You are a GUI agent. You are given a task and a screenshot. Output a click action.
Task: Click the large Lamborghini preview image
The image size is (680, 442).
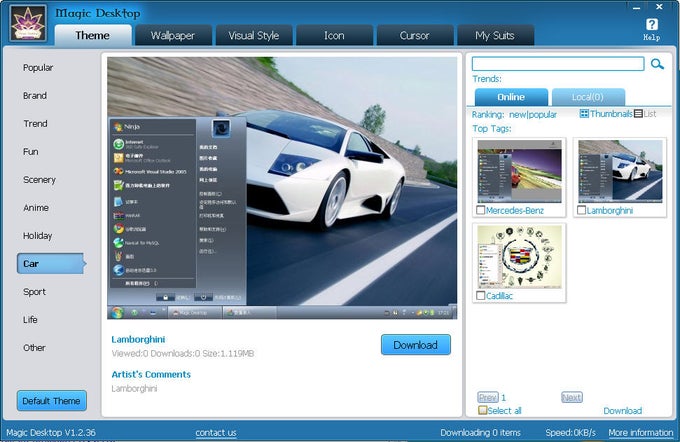[x=282, y=188]
